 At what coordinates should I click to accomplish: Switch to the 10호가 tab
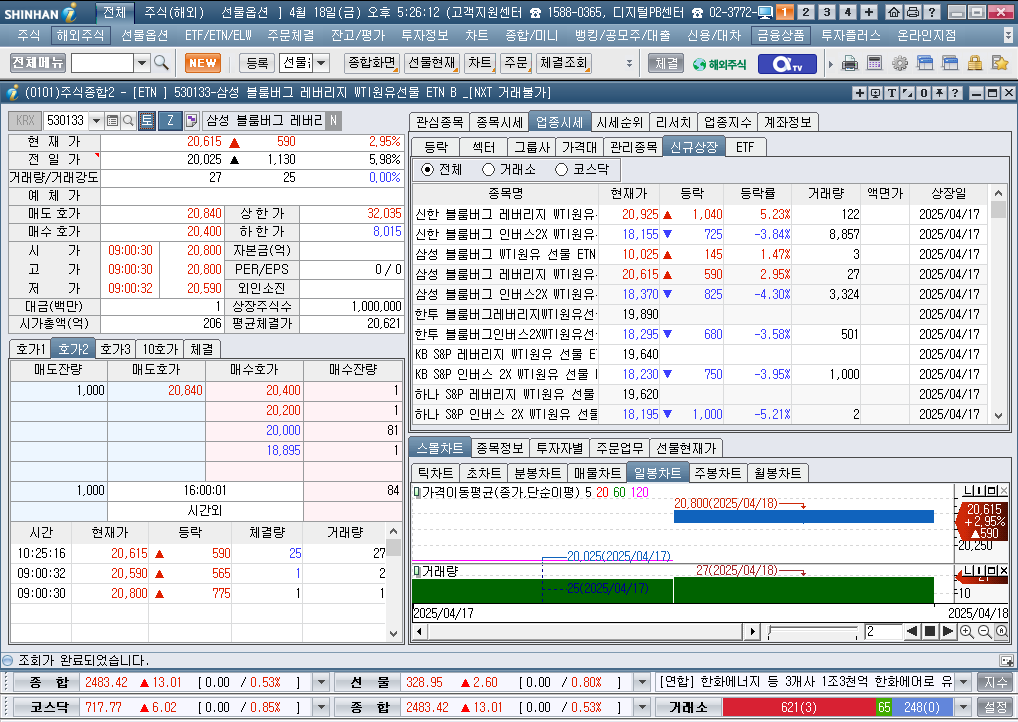pos(160,349)
